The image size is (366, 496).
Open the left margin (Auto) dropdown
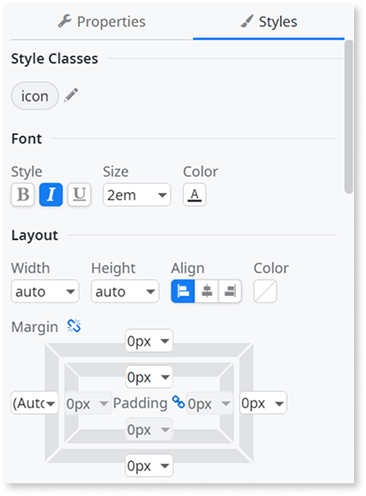(35, 403)
